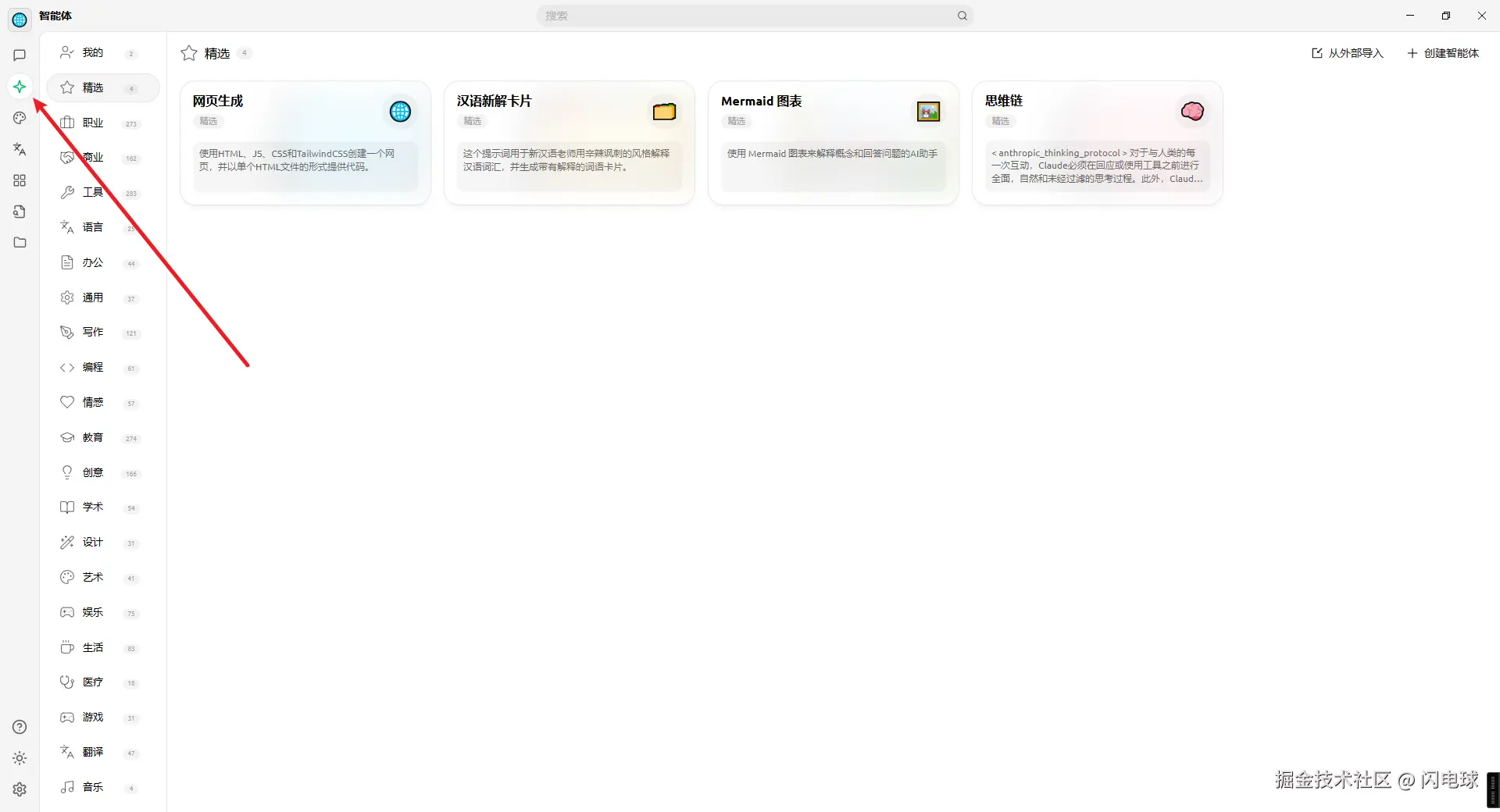Open the notes icon in the left rail
This screenshot has height=812, width=1500.
pyautogui.click(x=20, y=212)
